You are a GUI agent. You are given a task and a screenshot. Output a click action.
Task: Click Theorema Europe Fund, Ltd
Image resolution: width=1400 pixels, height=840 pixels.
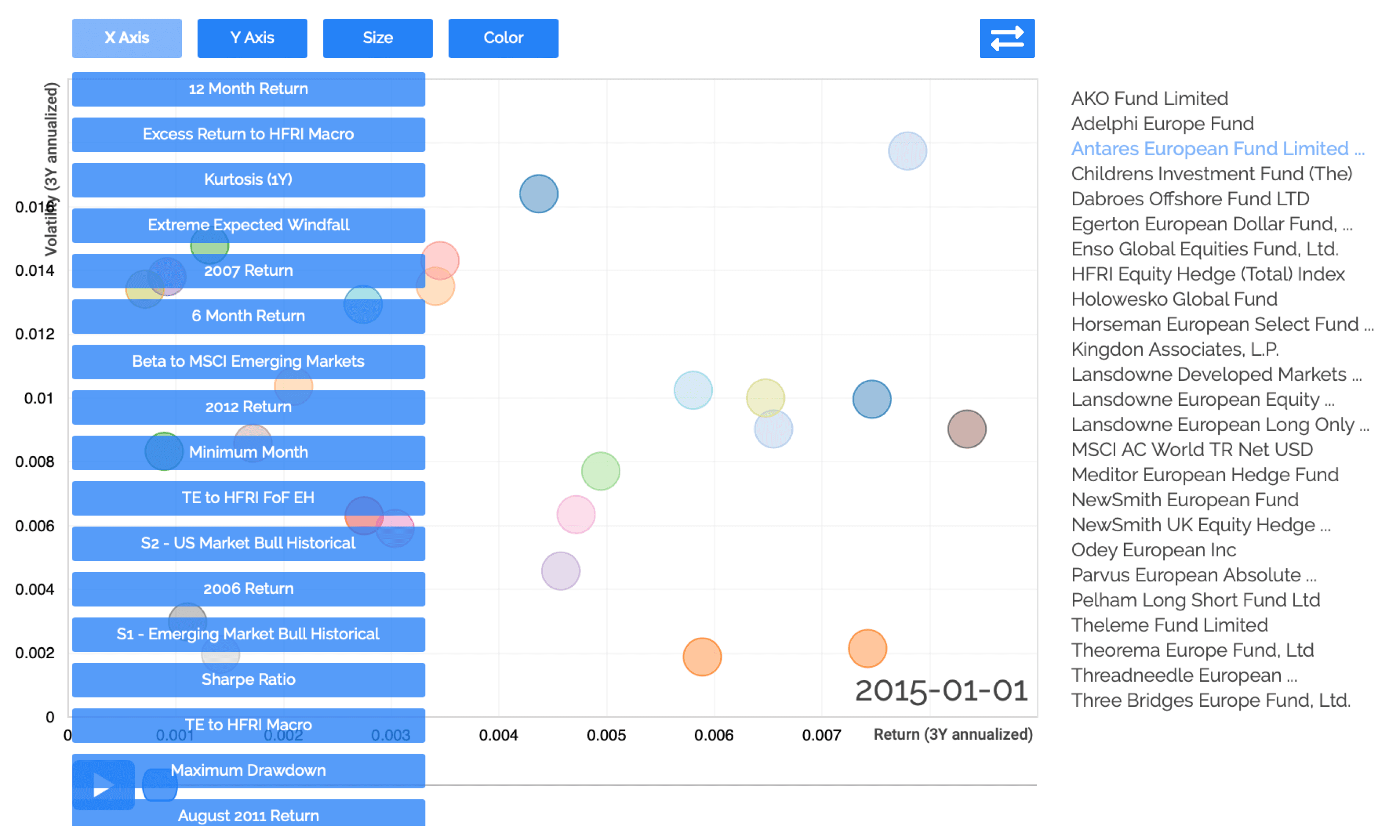click(x=1192, y=650)
